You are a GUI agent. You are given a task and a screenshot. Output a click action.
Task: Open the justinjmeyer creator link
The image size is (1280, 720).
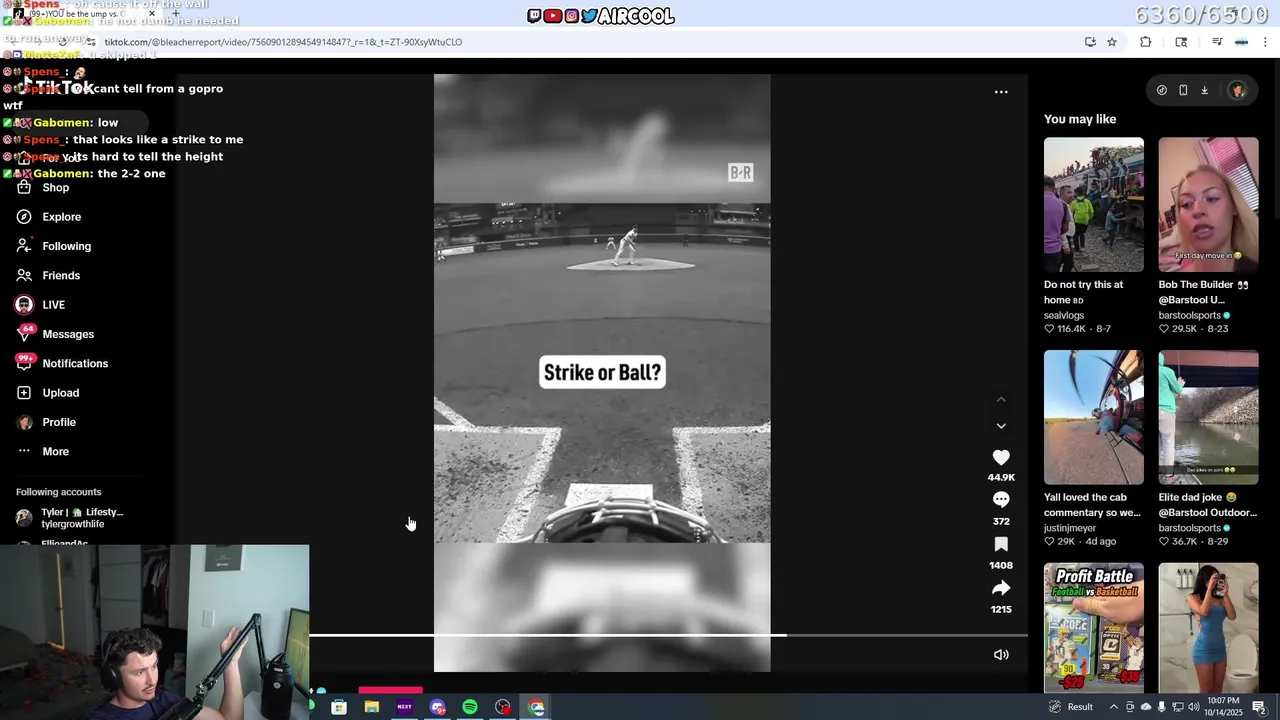[1070, 528]
